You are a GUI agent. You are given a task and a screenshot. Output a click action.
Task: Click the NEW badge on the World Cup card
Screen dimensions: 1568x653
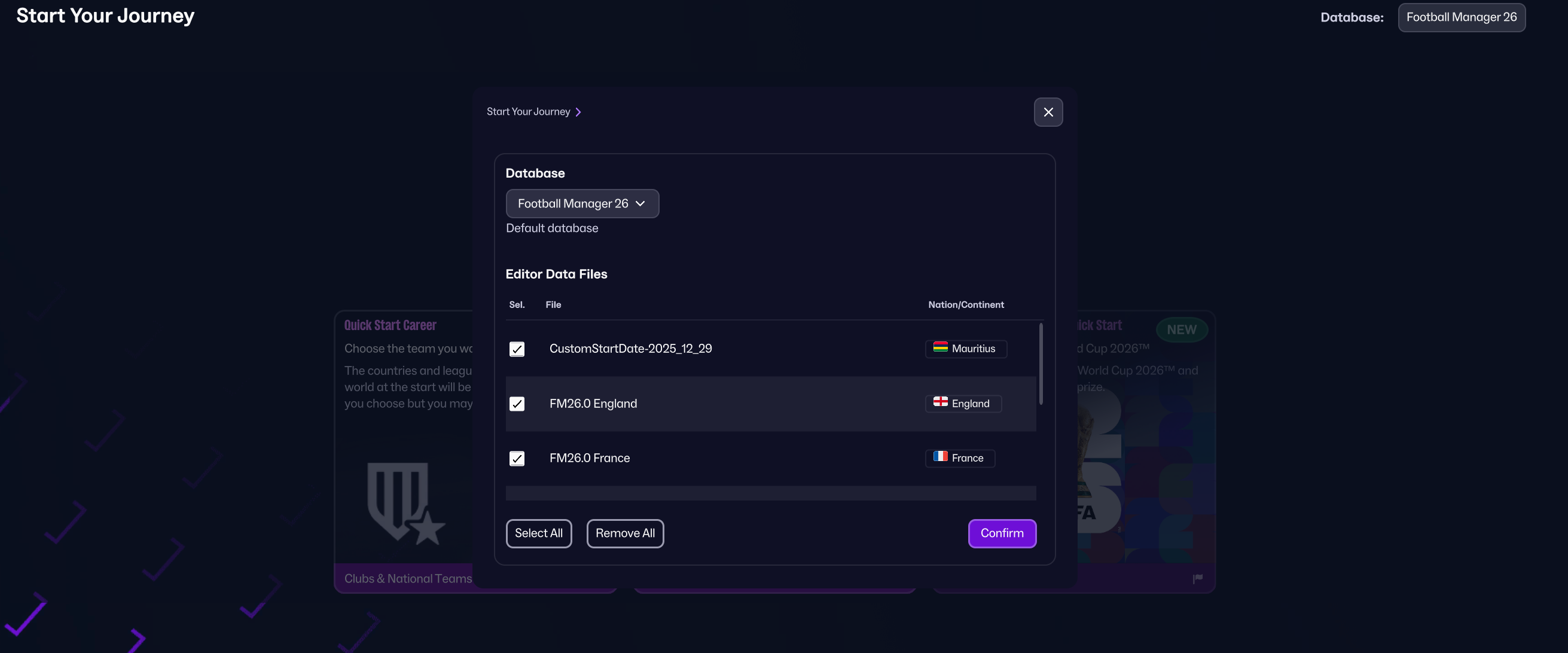[1182, 329]
